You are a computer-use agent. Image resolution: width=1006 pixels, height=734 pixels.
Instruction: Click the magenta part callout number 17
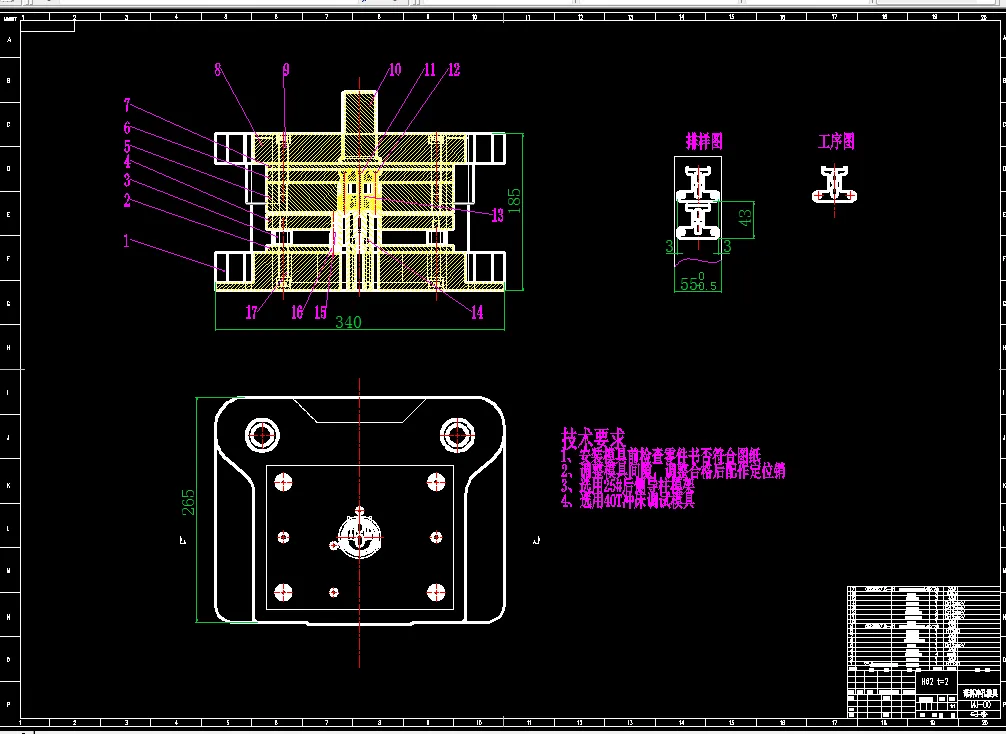252,312
